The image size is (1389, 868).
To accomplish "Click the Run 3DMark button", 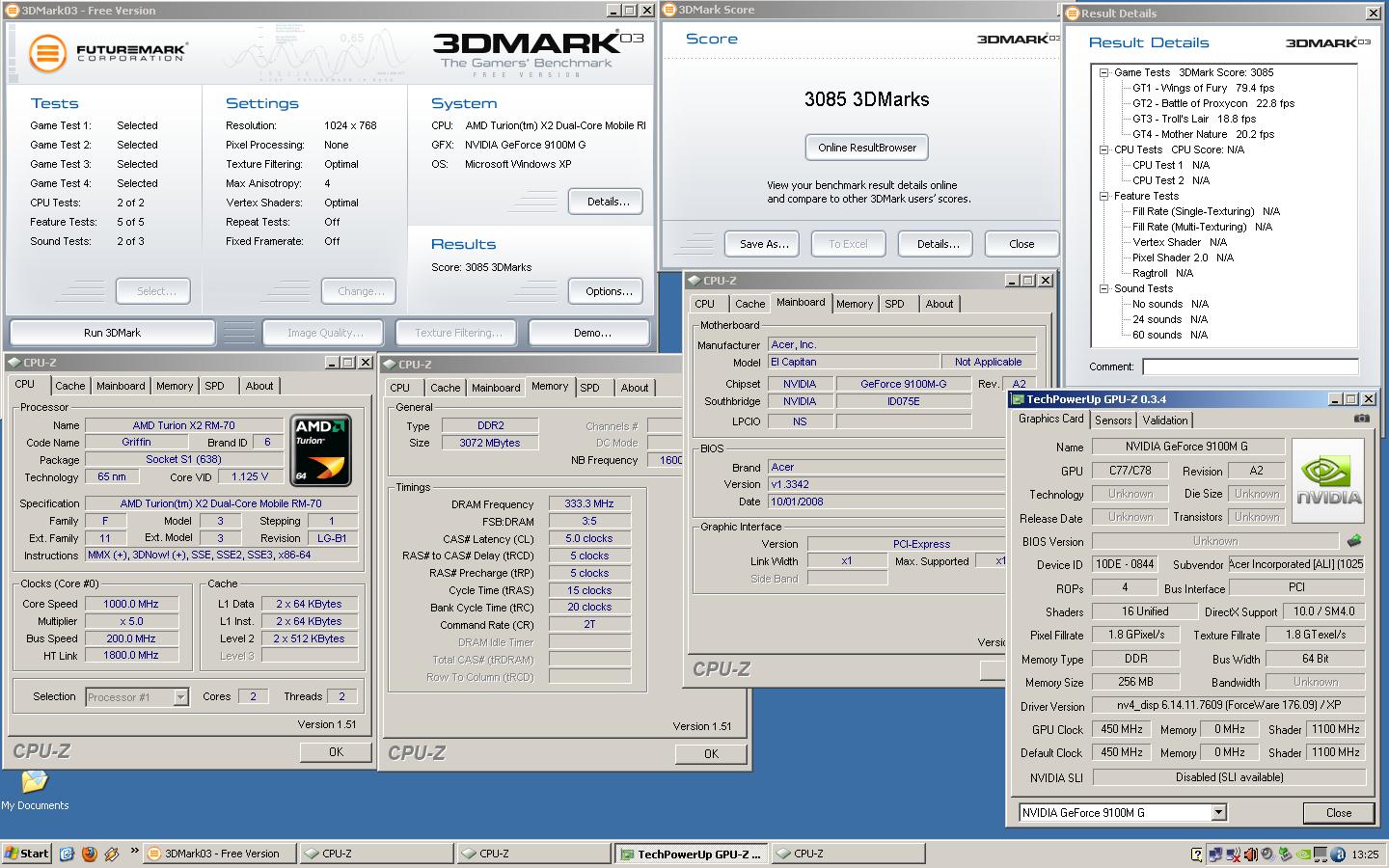I will point(112,333).
